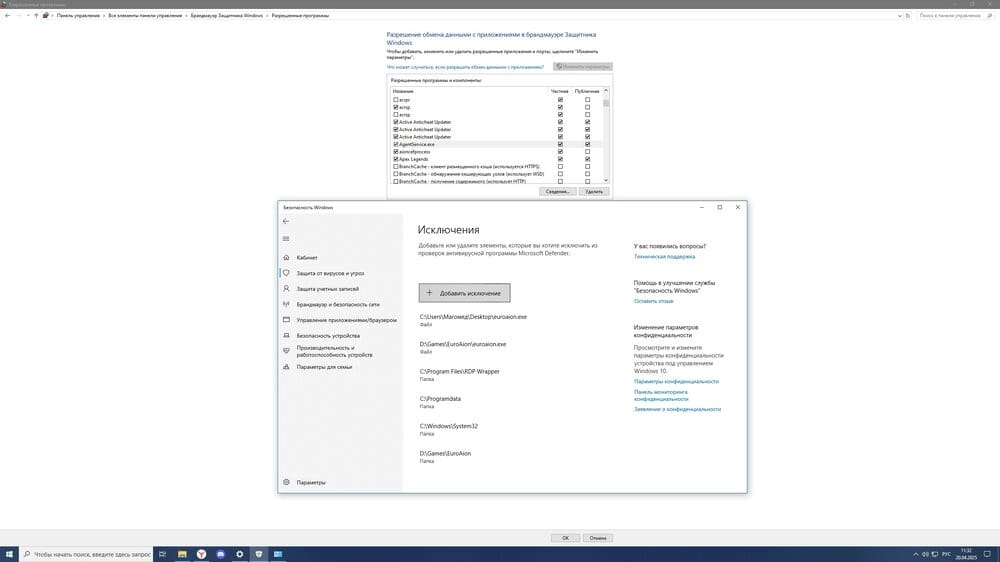Open the Техническая поддержка link
1000x562 pixels.
[x=664, y=257]
